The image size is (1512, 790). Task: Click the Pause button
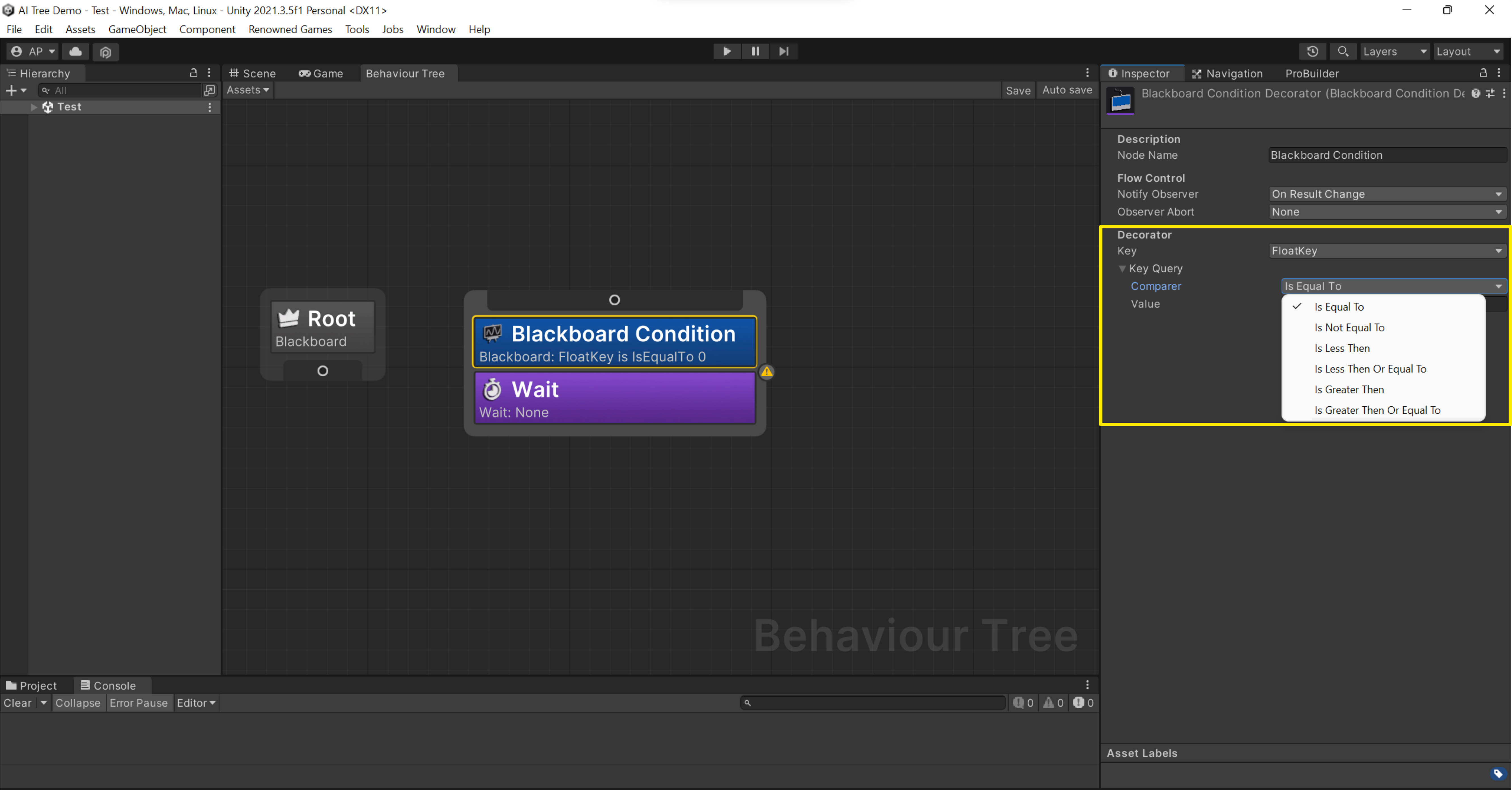pyautogui.click(x=755, y=51)
